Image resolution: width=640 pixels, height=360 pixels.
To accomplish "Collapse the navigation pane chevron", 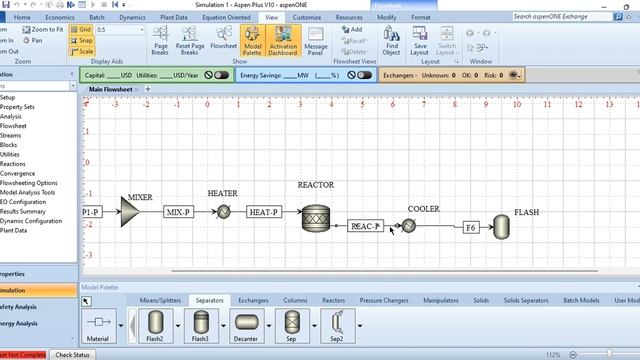I will point(72,74).
